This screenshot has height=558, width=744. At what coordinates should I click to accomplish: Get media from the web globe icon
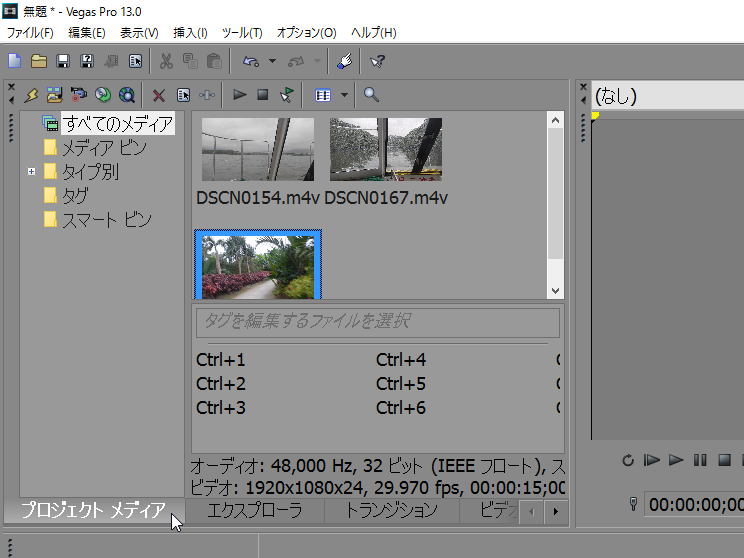(x=127, y=95)
